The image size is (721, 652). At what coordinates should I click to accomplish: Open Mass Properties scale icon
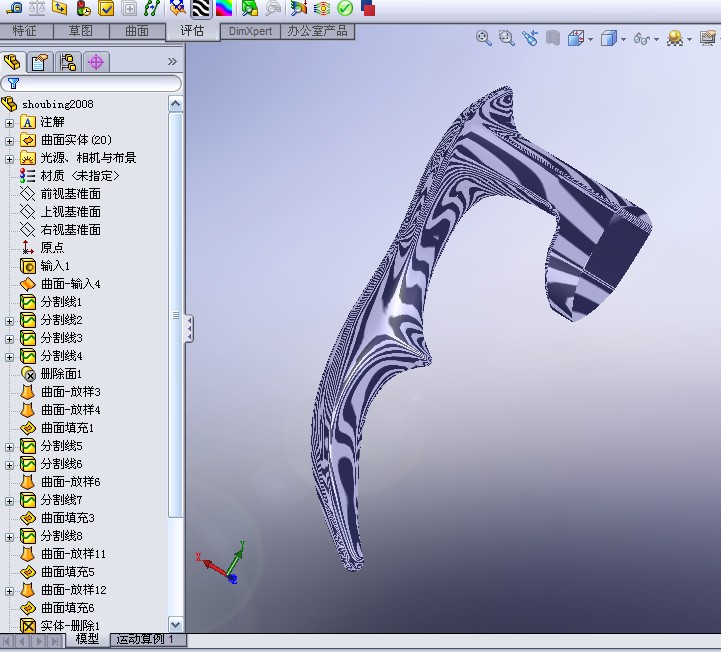pos(37,8)
